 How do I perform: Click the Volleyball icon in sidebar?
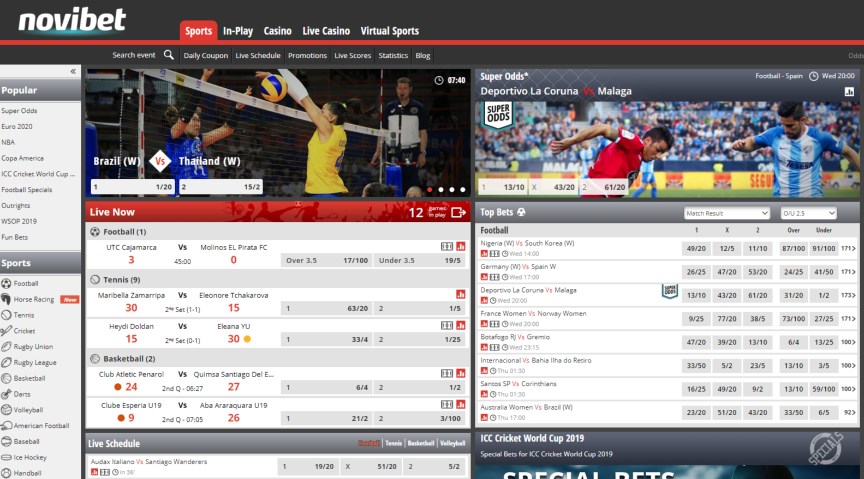(x=6, y=410)
